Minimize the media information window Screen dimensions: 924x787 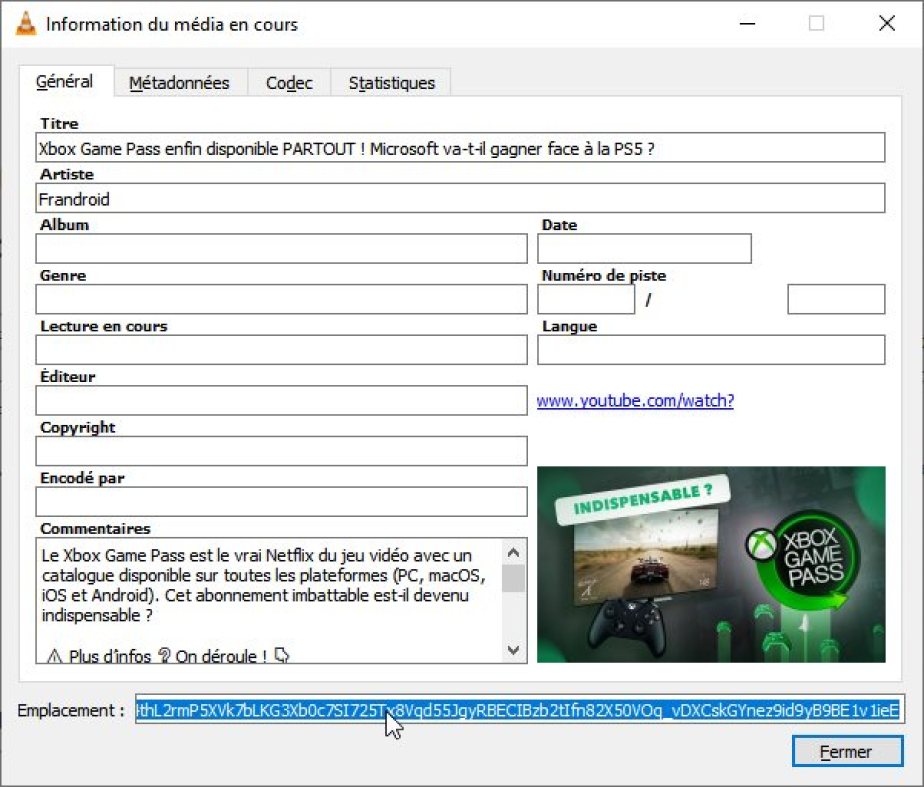click(x=747, y=24)
